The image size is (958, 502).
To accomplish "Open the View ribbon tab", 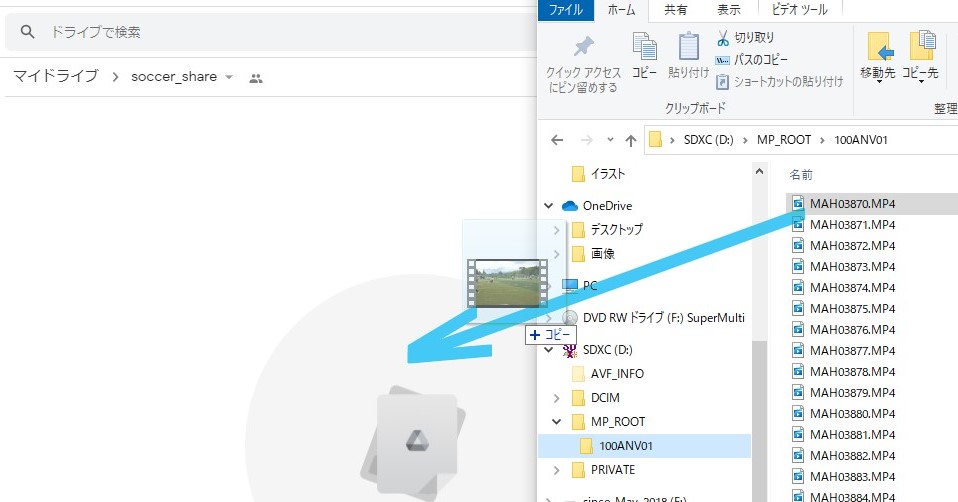I will tap(729, 10).
